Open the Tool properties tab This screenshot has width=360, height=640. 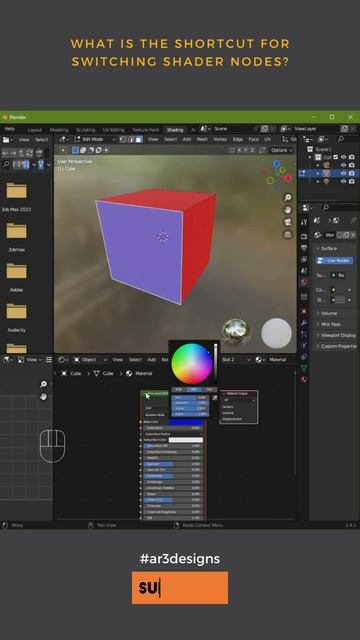tap(304, 222)
